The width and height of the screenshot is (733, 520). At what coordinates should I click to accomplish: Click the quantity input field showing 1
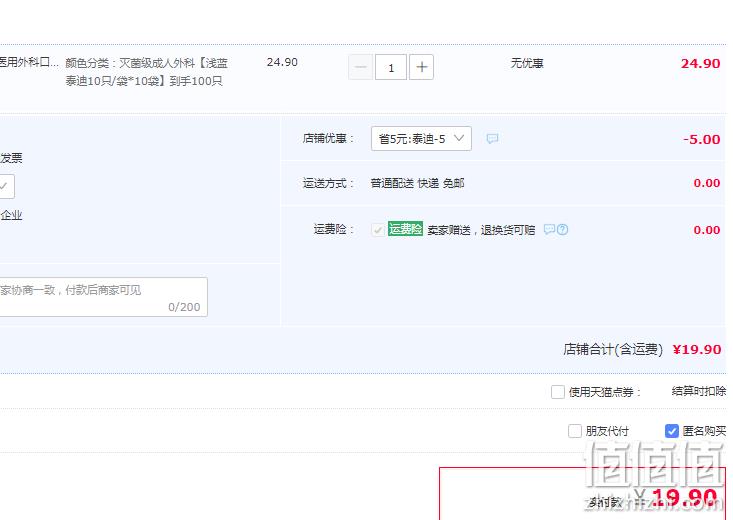[x=391, y=67]
